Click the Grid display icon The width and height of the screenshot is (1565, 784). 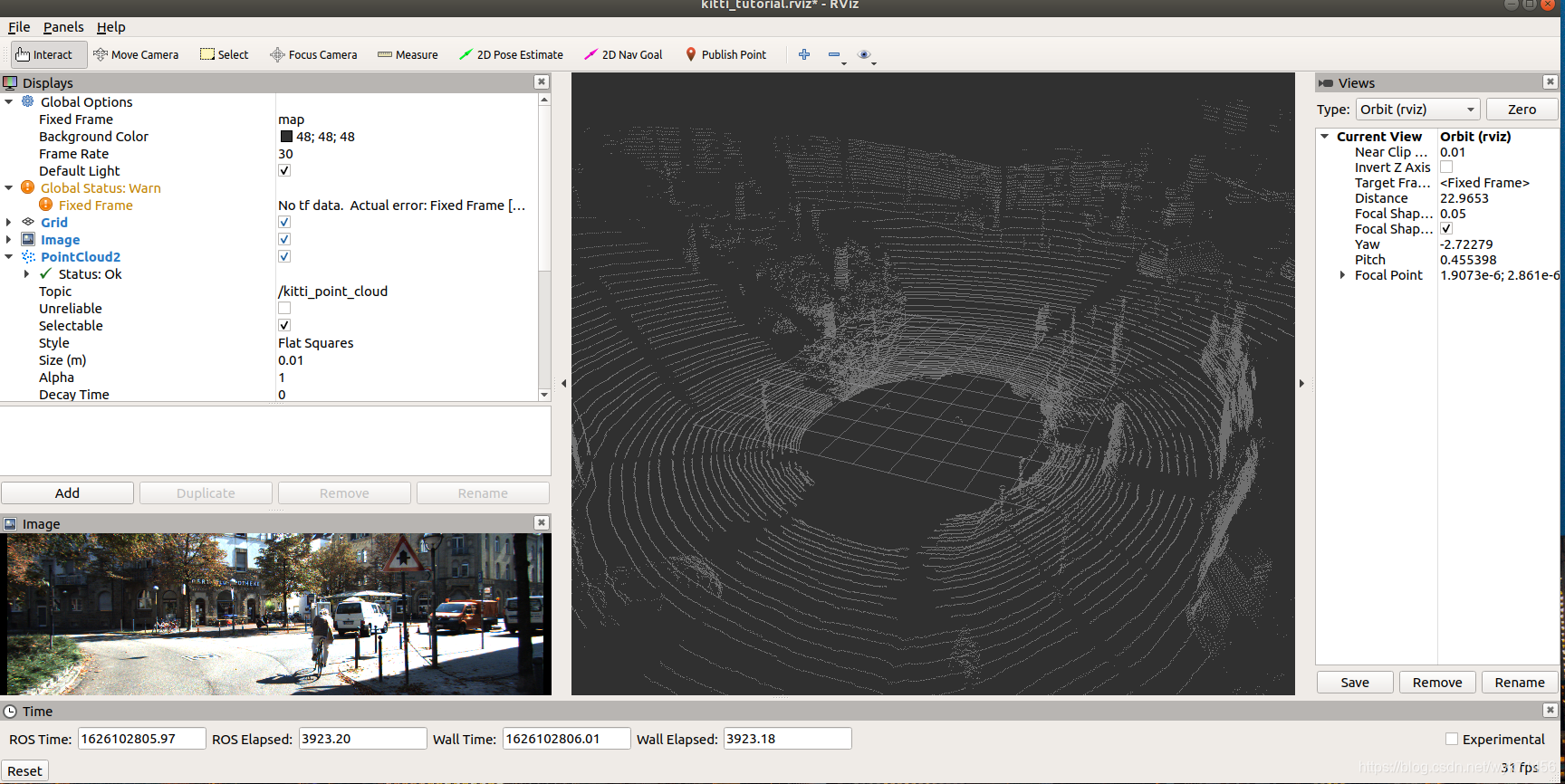pos(28,222)
